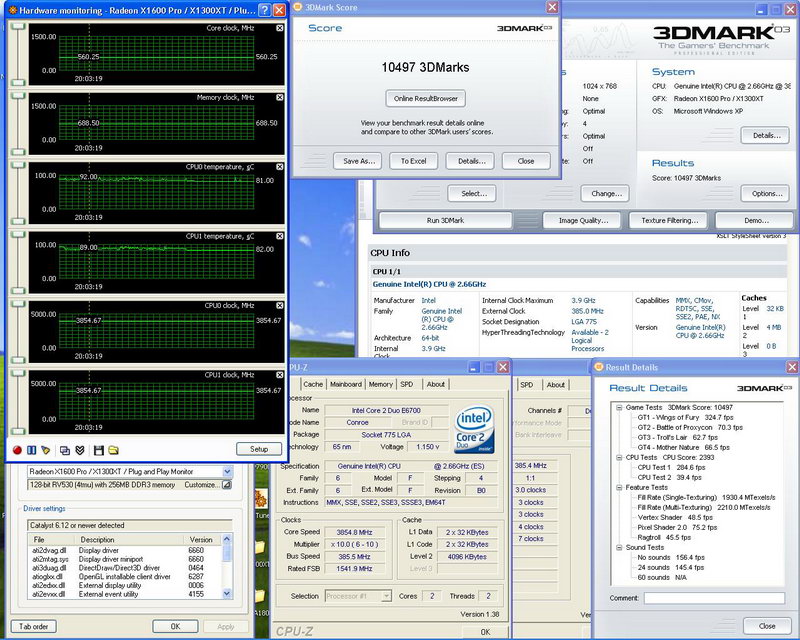The height and width of the screenshot is (640, 800).
Task: Click the double down-chevron icon in monitoring toolbar
Action: coord(80,450)
